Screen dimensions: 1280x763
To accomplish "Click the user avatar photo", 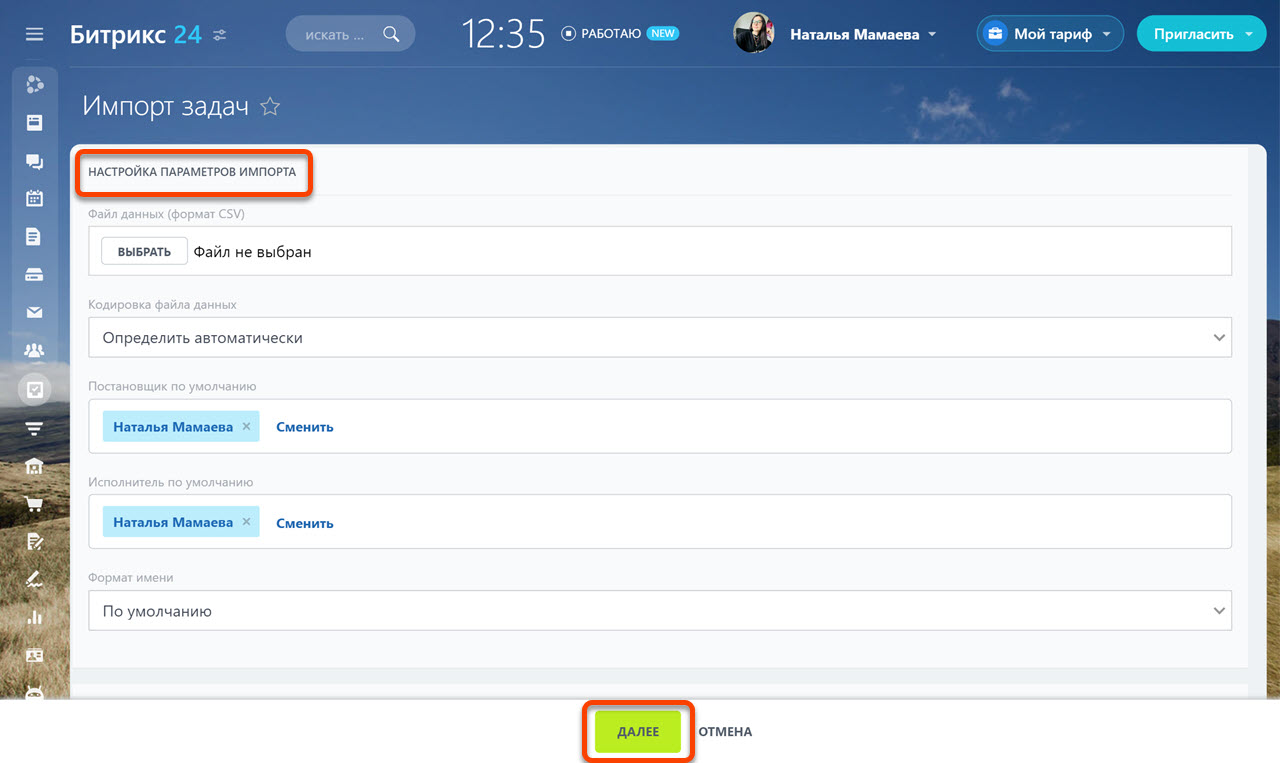I will 753,34.
